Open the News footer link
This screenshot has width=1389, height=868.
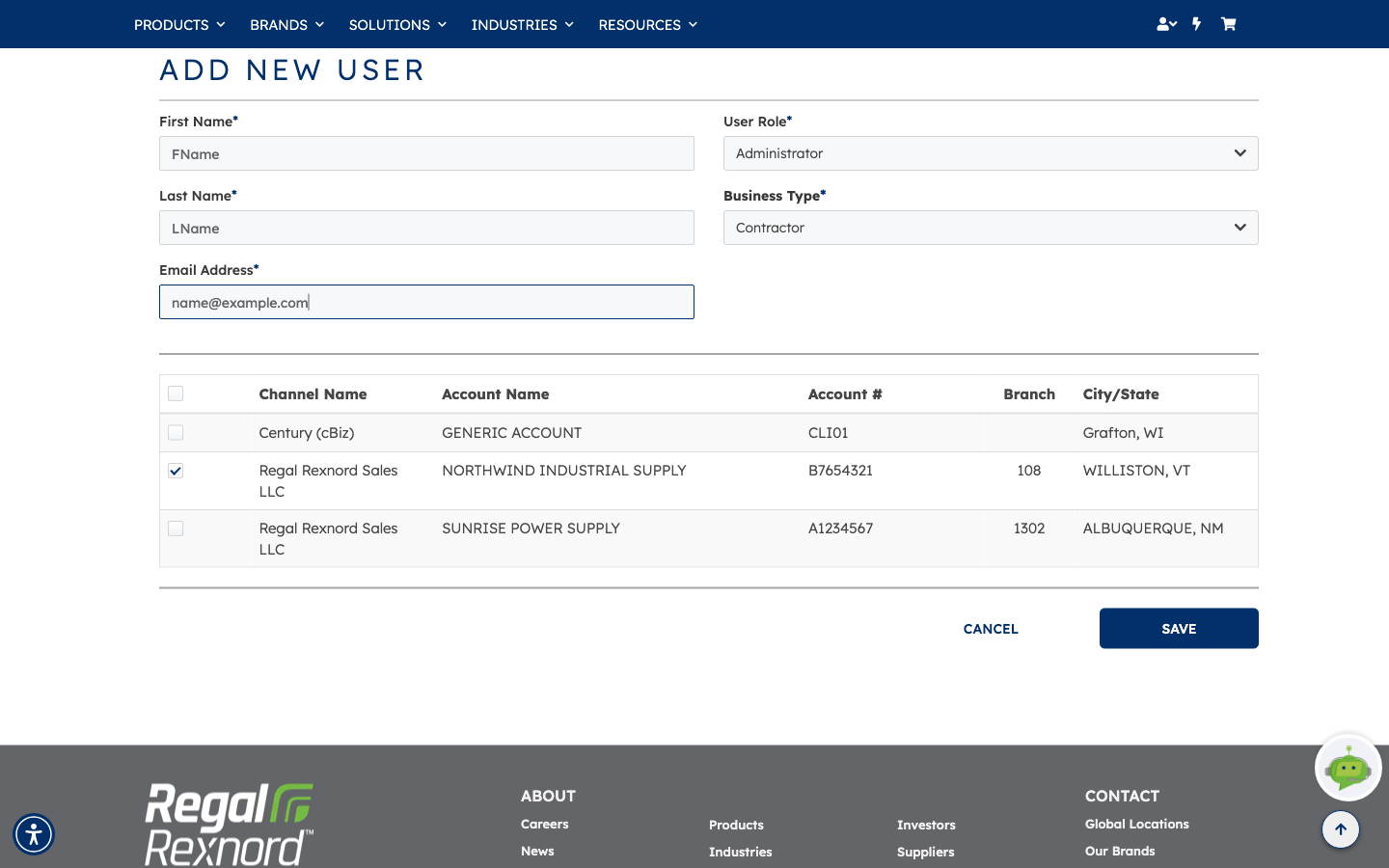pyautogui.click(x=537, y=851)
